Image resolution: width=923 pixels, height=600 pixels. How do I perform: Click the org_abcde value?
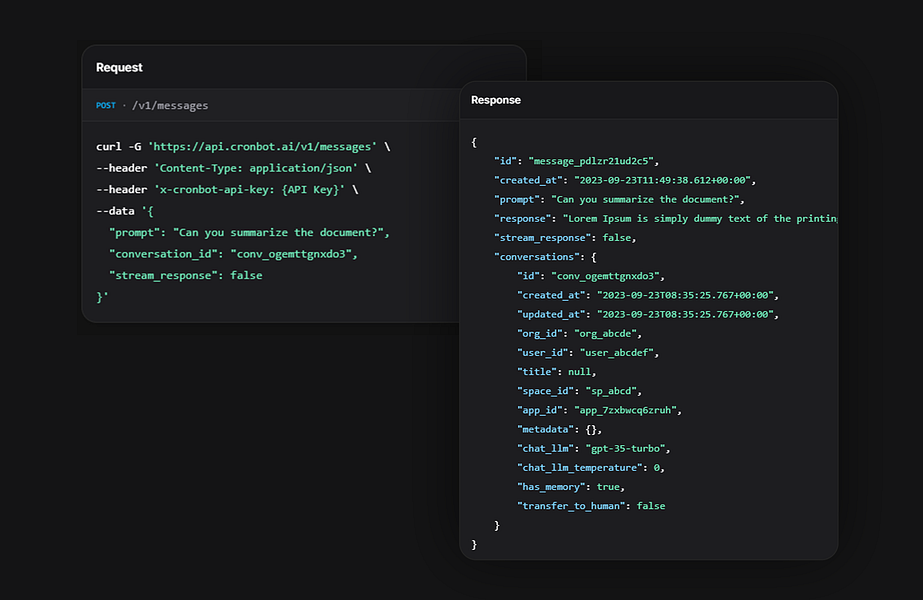(x=608, y=333)
